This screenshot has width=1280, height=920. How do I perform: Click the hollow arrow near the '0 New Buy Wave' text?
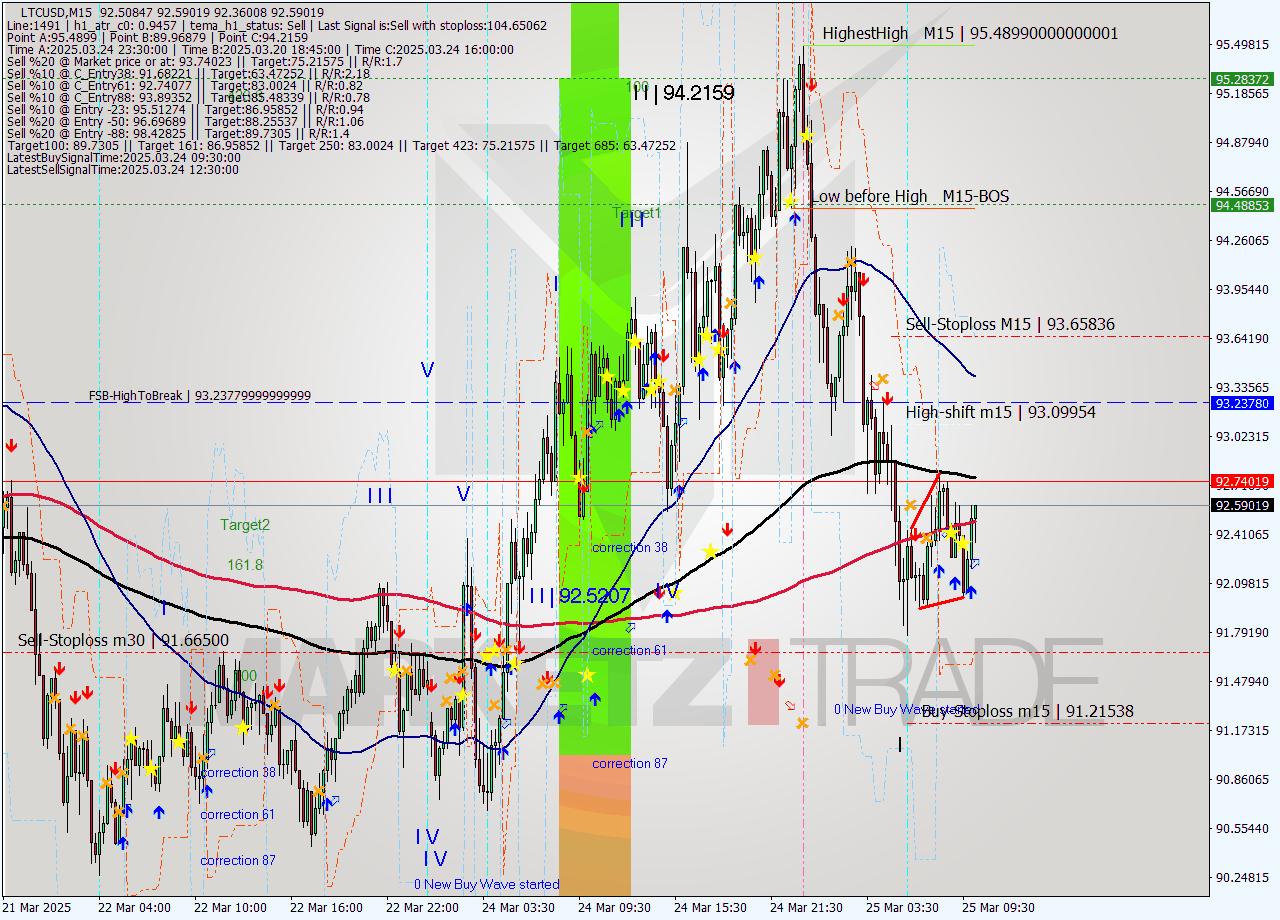790,706
